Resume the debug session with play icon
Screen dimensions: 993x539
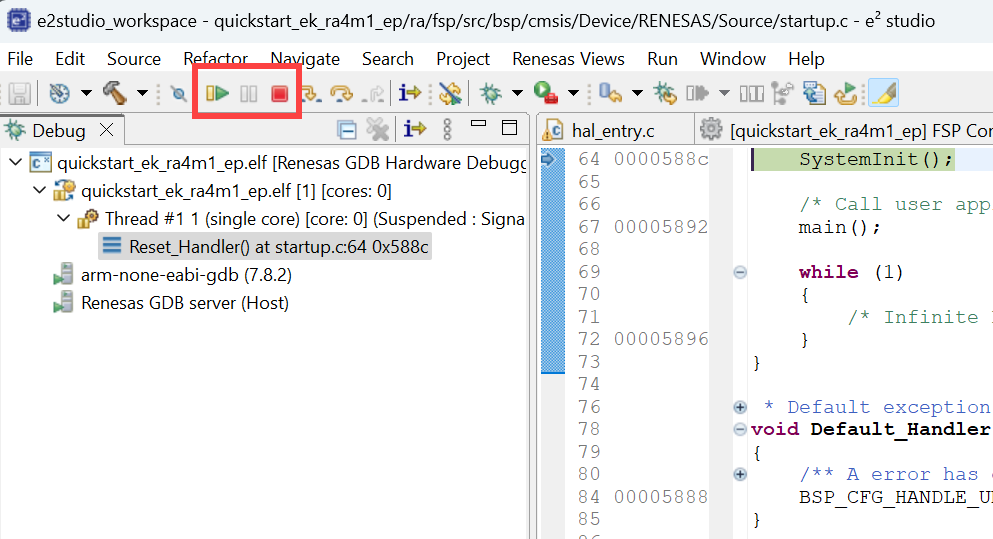point(217,94)
